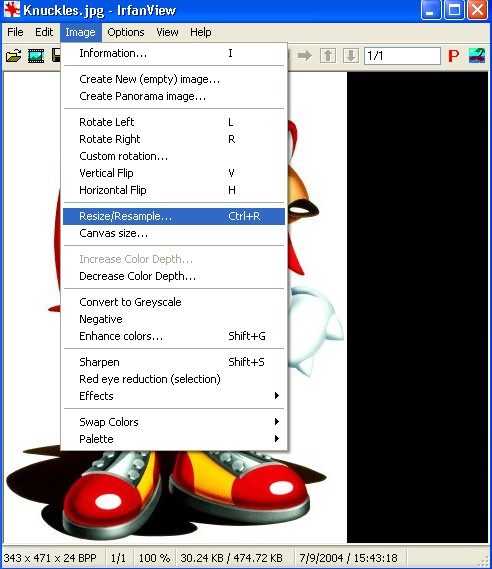Viewport: 492px width, 569px height.
Task: Click the 100 % zoom status entry
Action: pyautogui.click(x=154, y=558)
